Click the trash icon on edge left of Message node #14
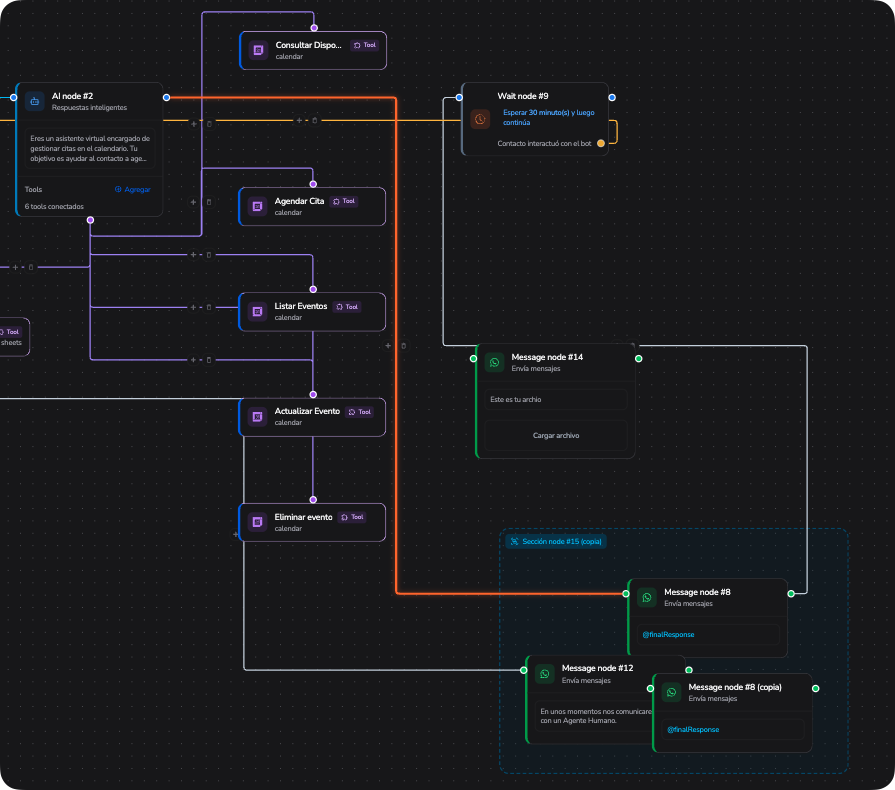Viewport: 895px width, 790px height. pos(404,346)
